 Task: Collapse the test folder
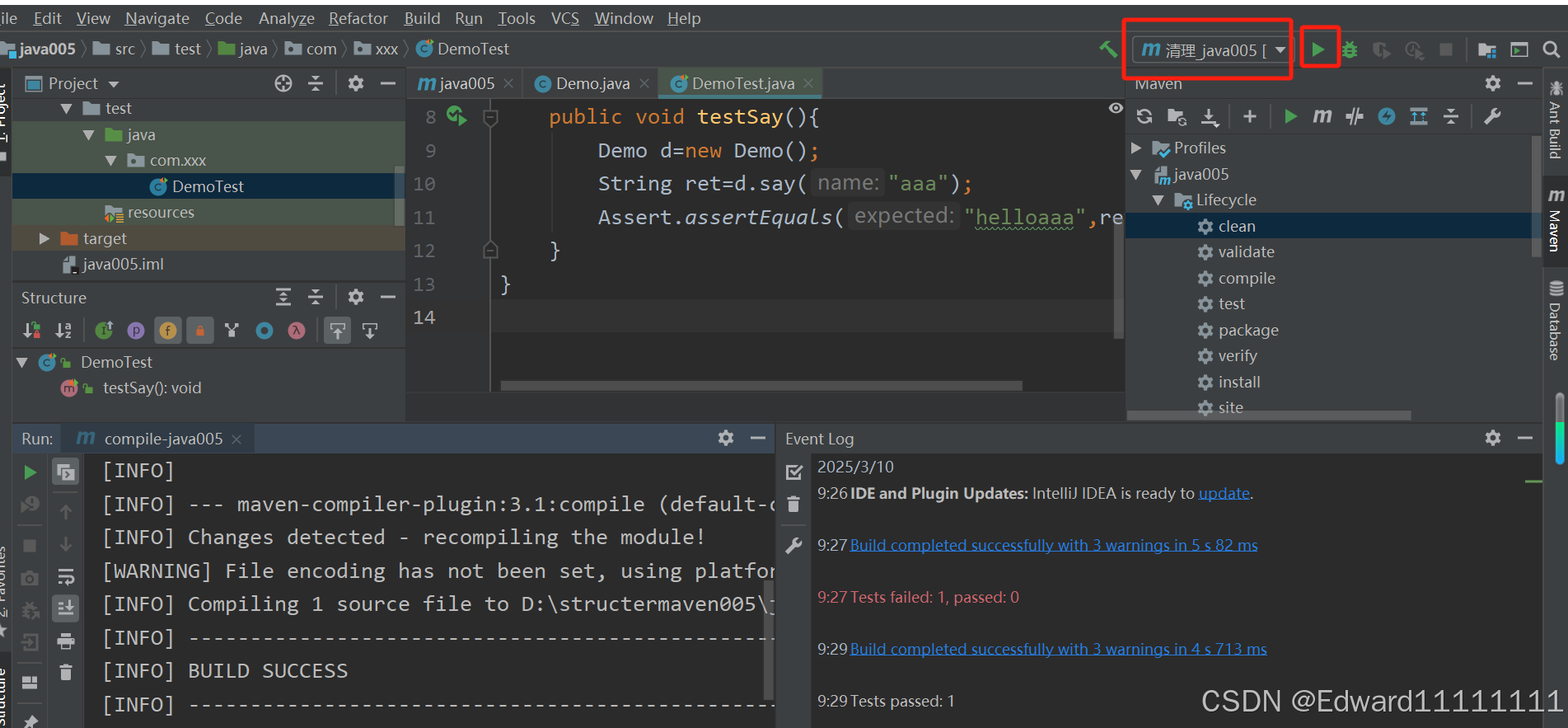tap(66, 109)
